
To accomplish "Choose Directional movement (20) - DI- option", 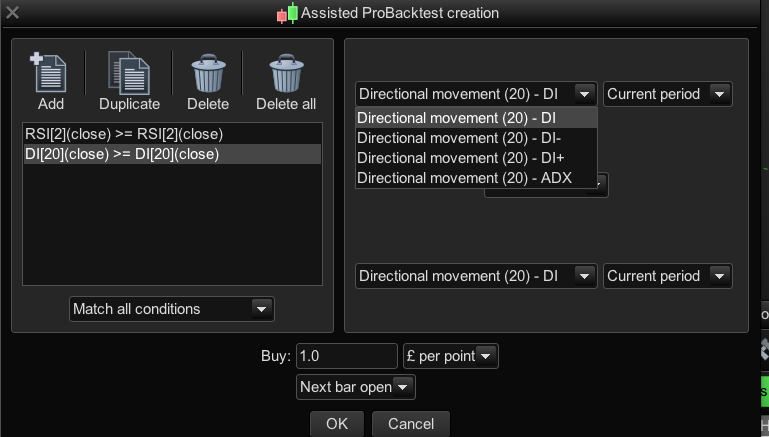I will pos(476,138).
